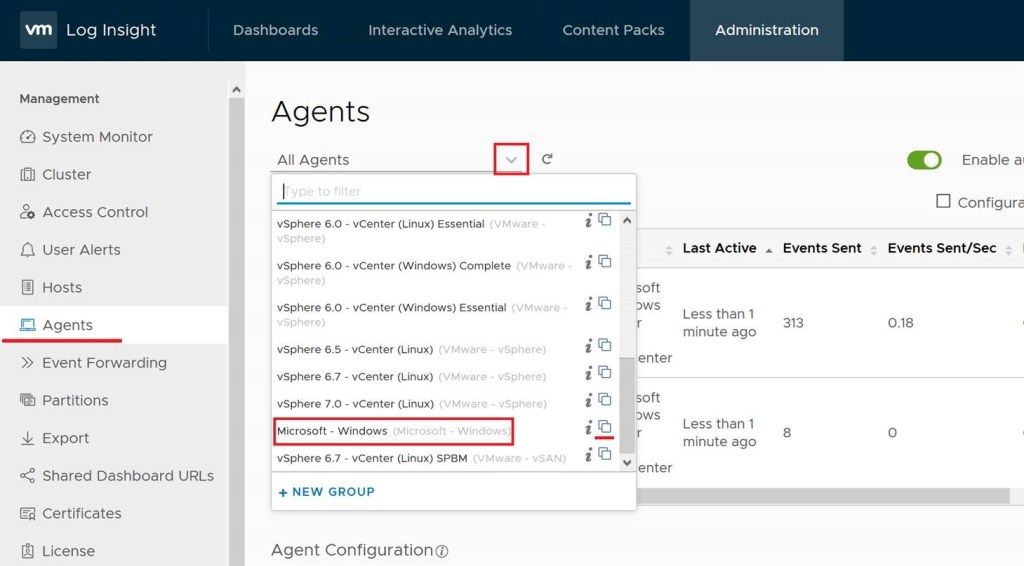This screenshot has height=566, width=1024.
Task: Check the Configuration checkbox
Action: pyautogui.click(x=943, y=201)
